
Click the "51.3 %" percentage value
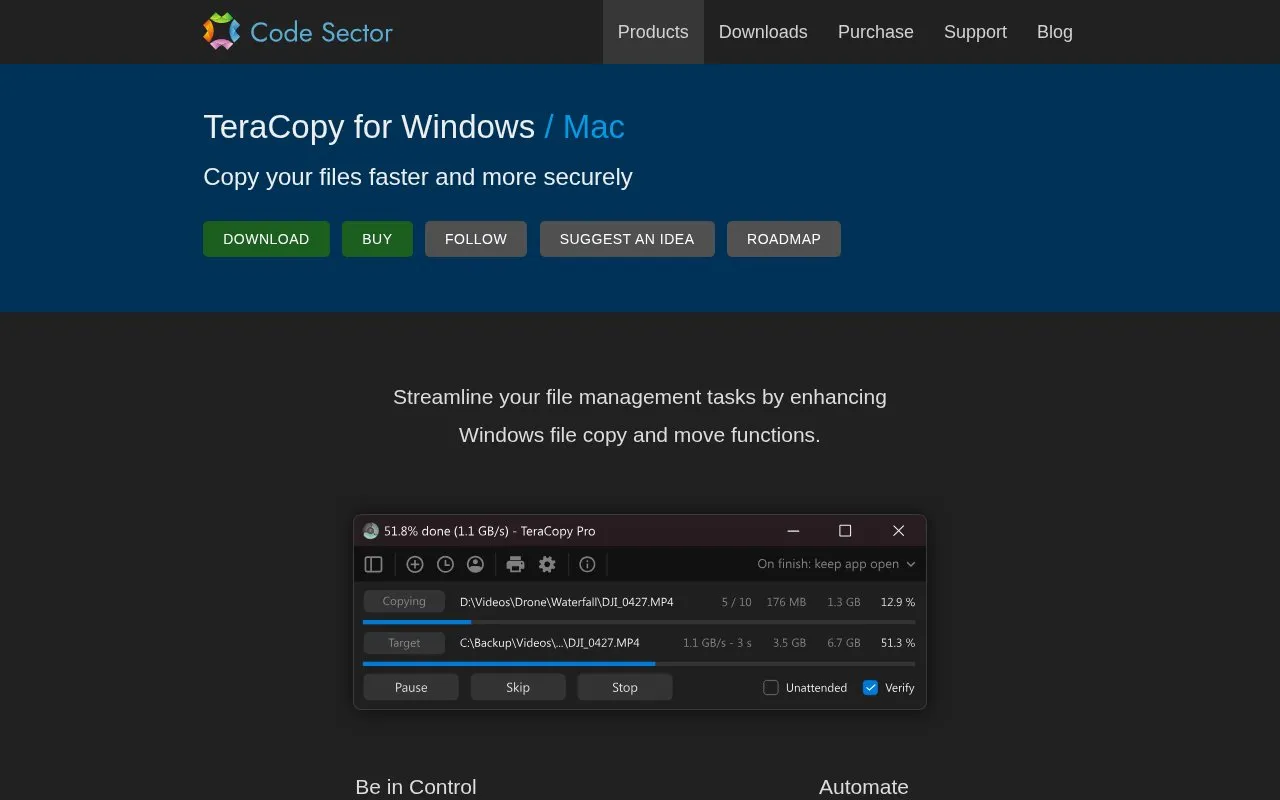coord(898,643)
